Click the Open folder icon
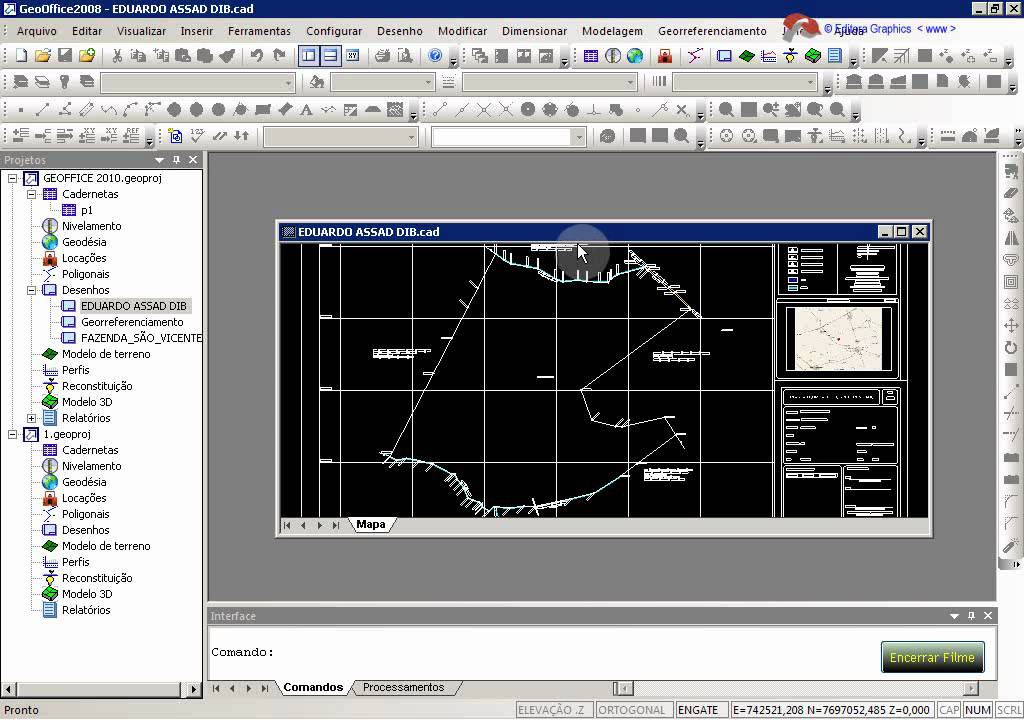 point(42,56)
